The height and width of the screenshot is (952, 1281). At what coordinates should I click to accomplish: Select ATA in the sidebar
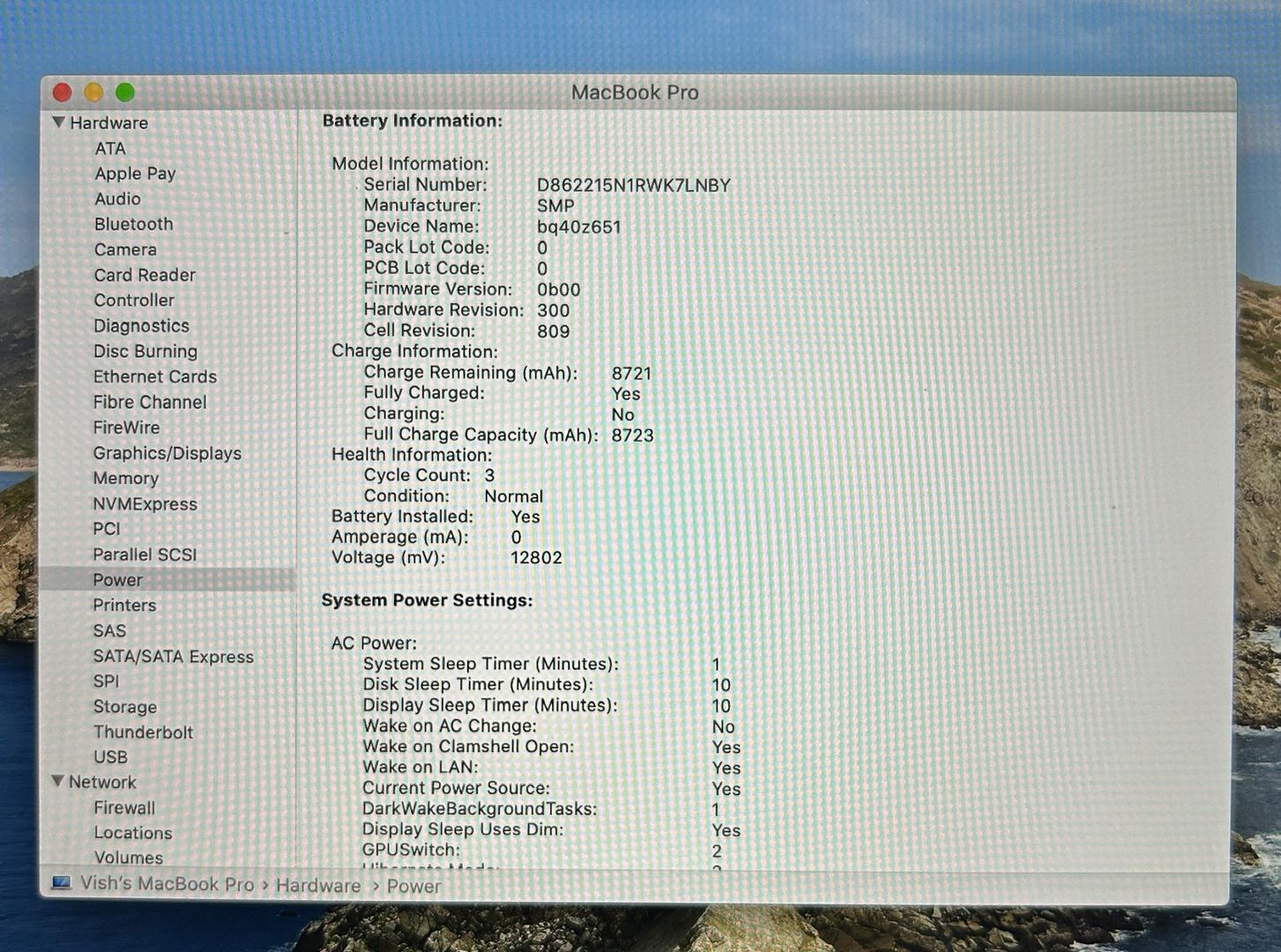110,148
